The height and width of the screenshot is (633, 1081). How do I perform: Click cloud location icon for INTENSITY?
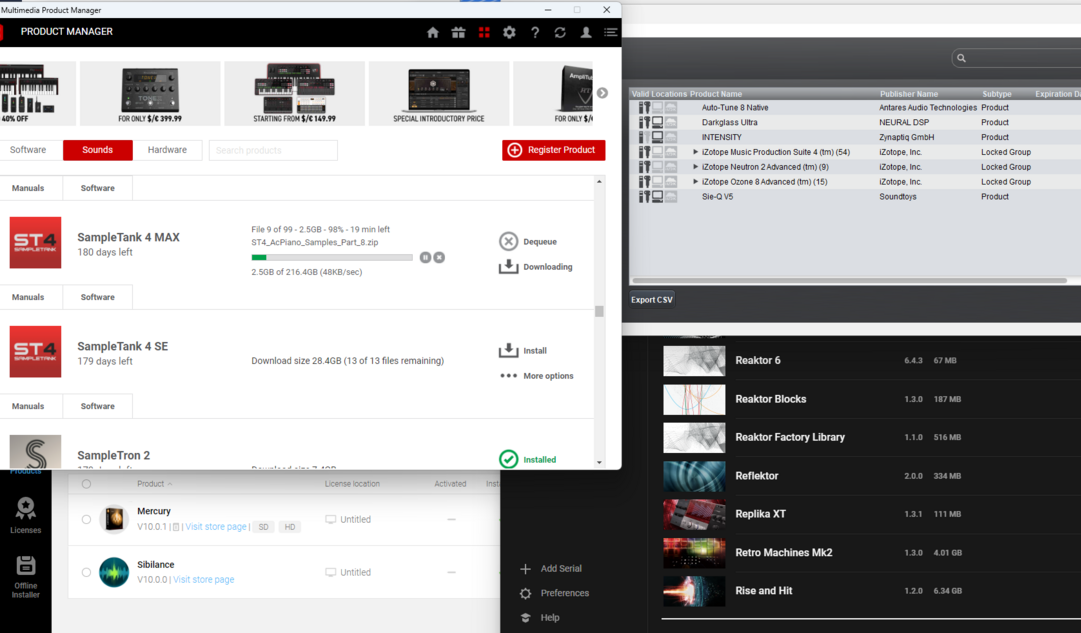click(x=671, y=137)
